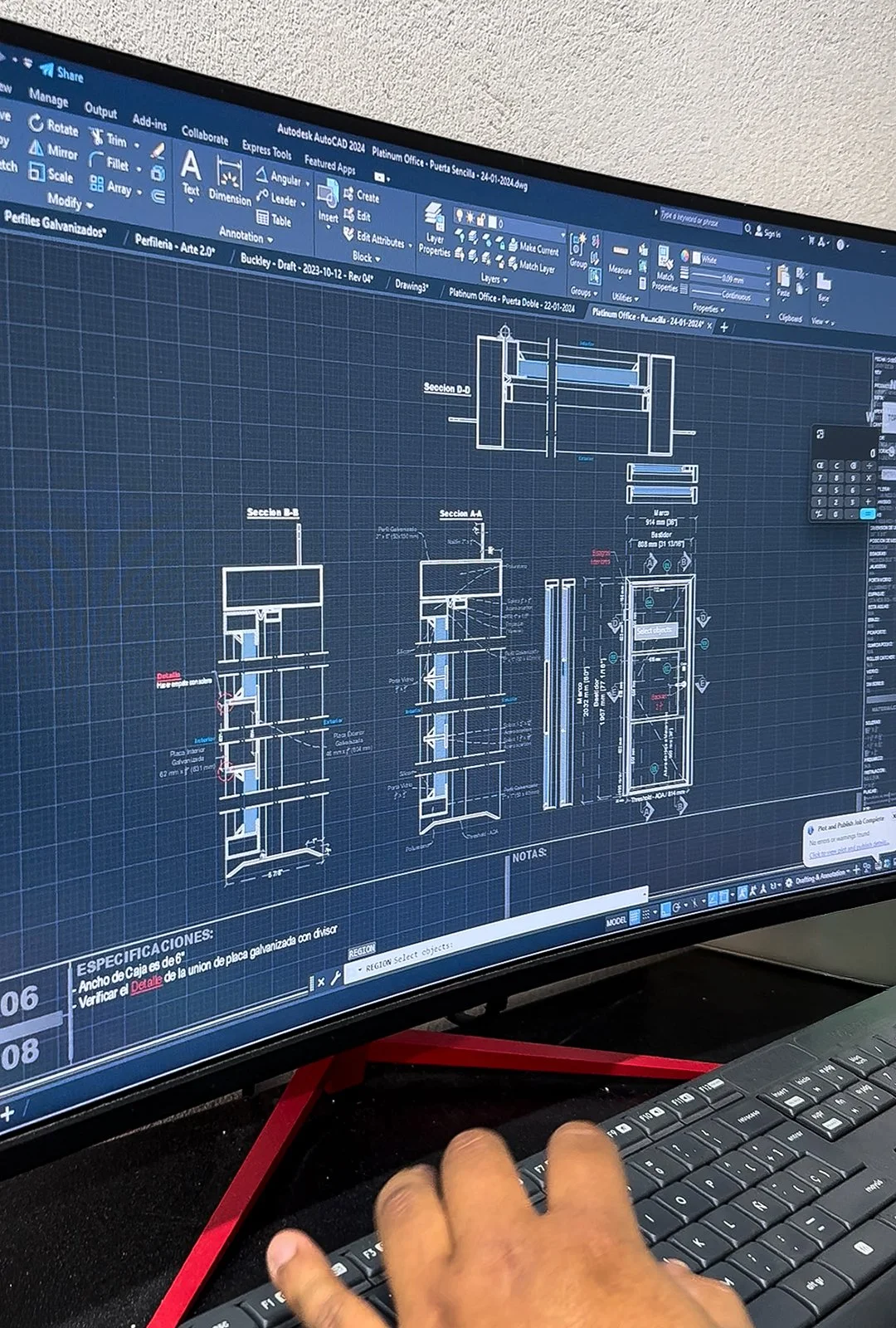Click Edit block
The width and height of the screenshot is (896, 1328).
coord(358,216)
